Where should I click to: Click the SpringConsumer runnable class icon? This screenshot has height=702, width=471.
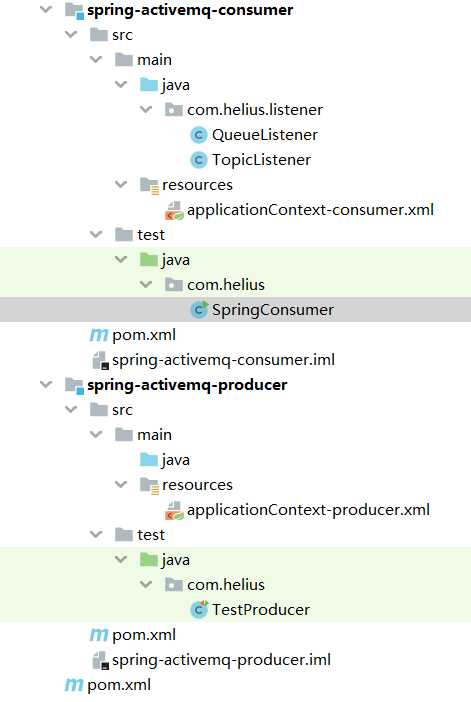click(199, 310)
